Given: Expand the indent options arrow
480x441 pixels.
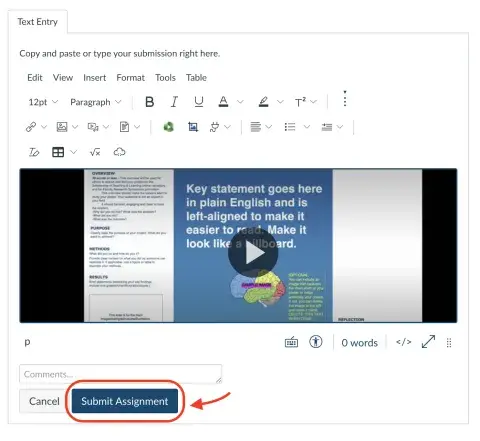Looking at the screenshot, I should 340,127.
